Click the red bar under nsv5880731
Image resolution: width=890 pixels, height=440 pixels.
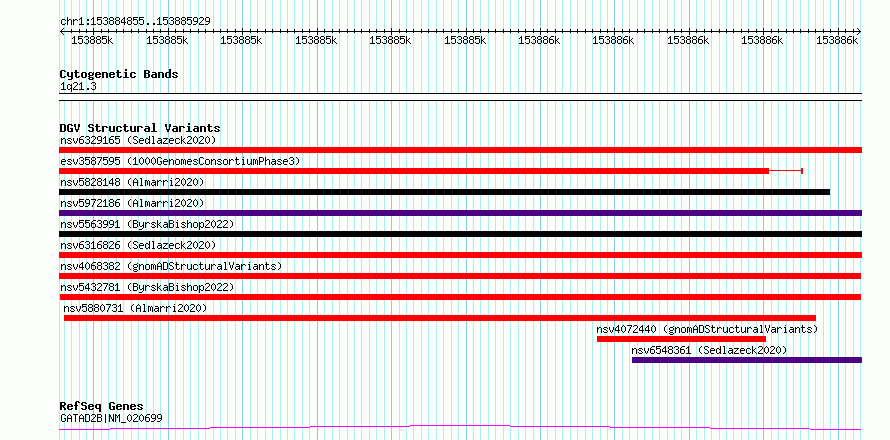point(440,318)
